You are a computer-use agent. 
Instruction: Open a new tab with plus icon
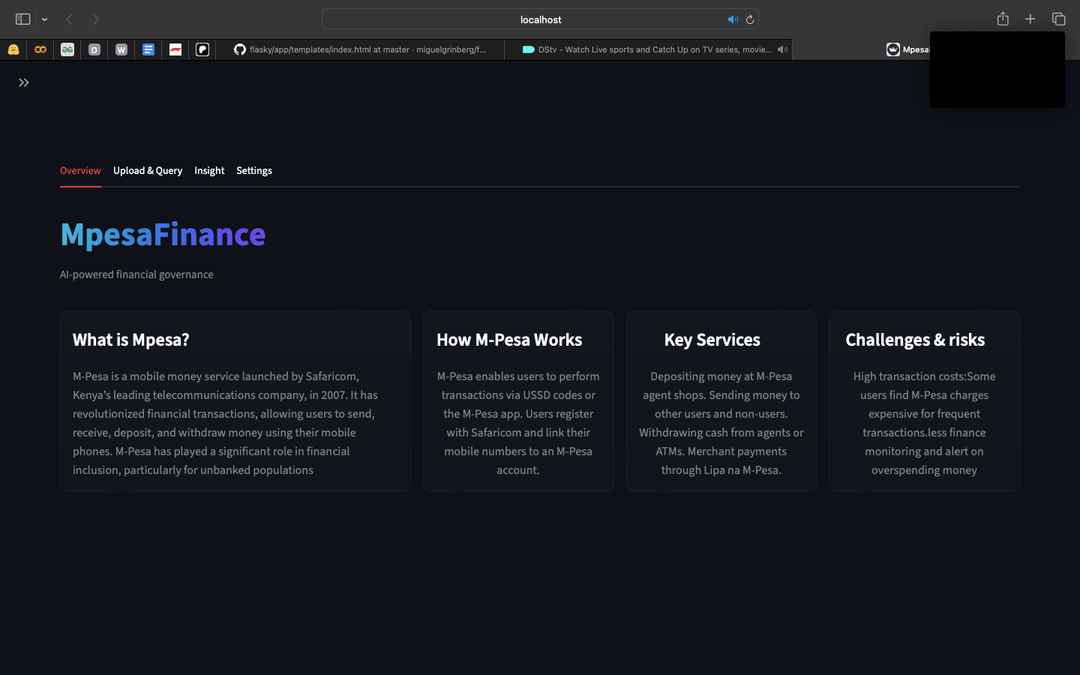click(x=1030, y=19)
